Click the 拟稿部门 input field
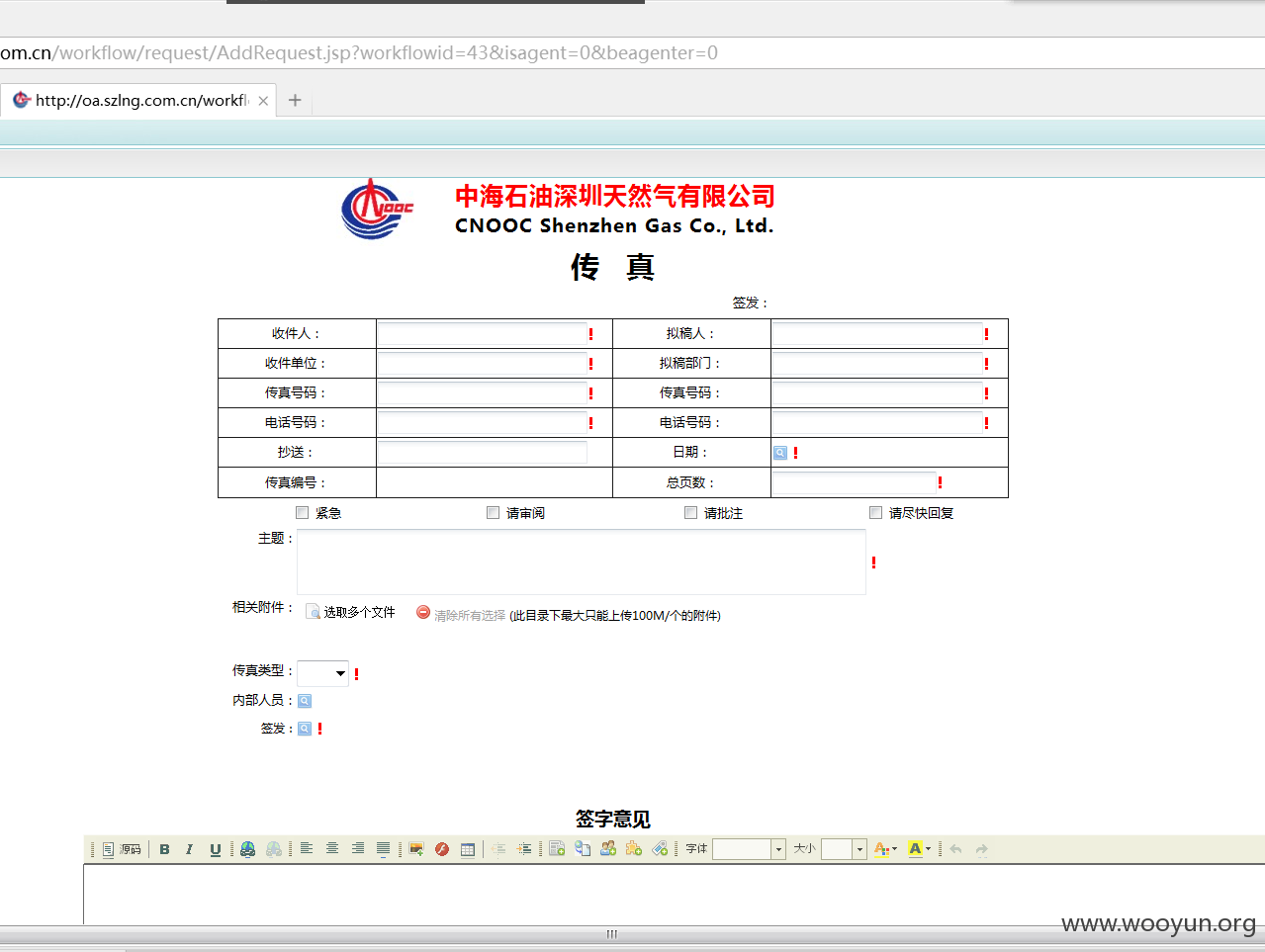Image resolution: width=1265 pixels, height=952 pixels. 877,364
